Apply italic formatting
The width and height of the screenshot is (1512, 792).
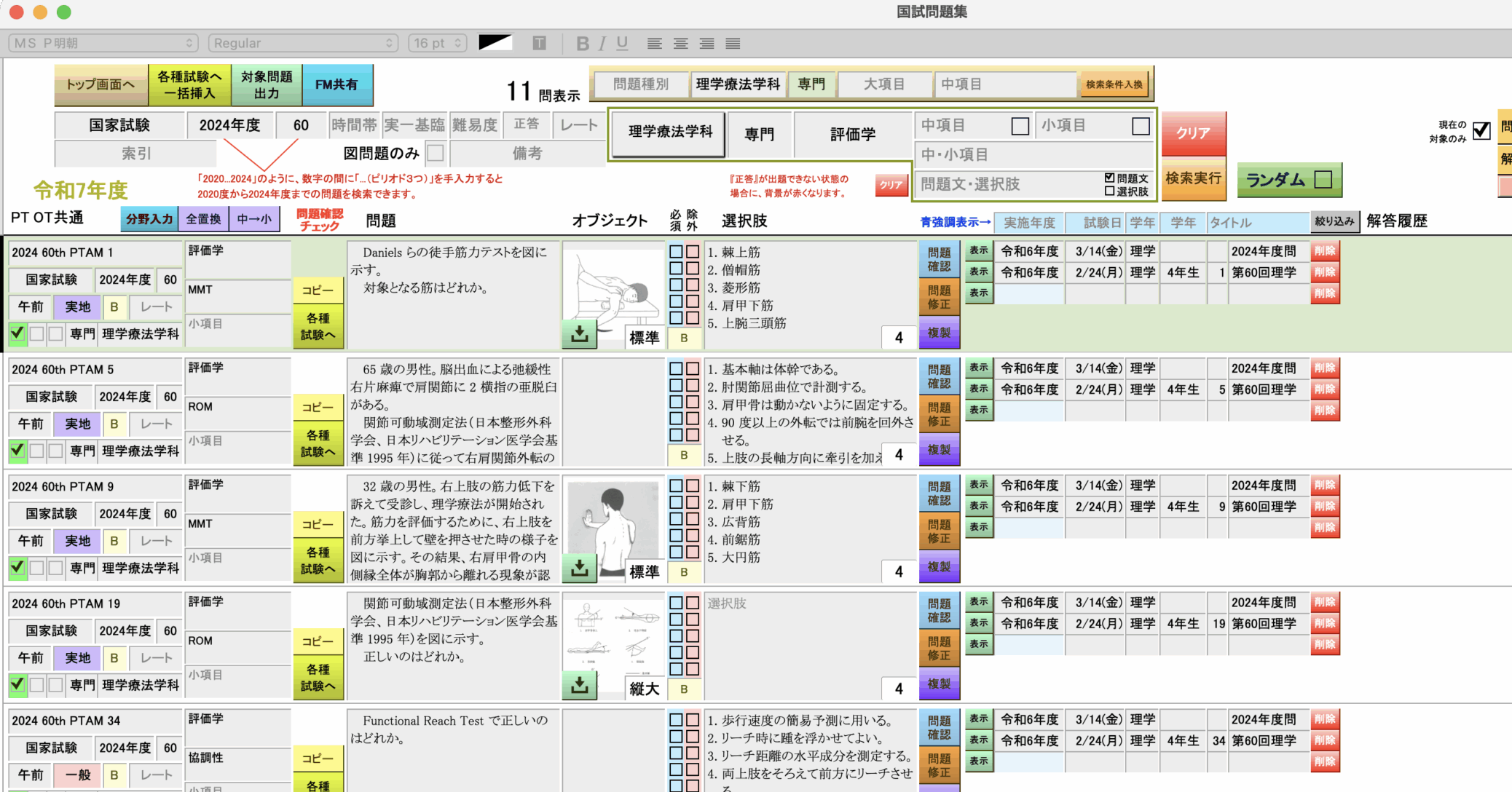(x=602, y=43)
